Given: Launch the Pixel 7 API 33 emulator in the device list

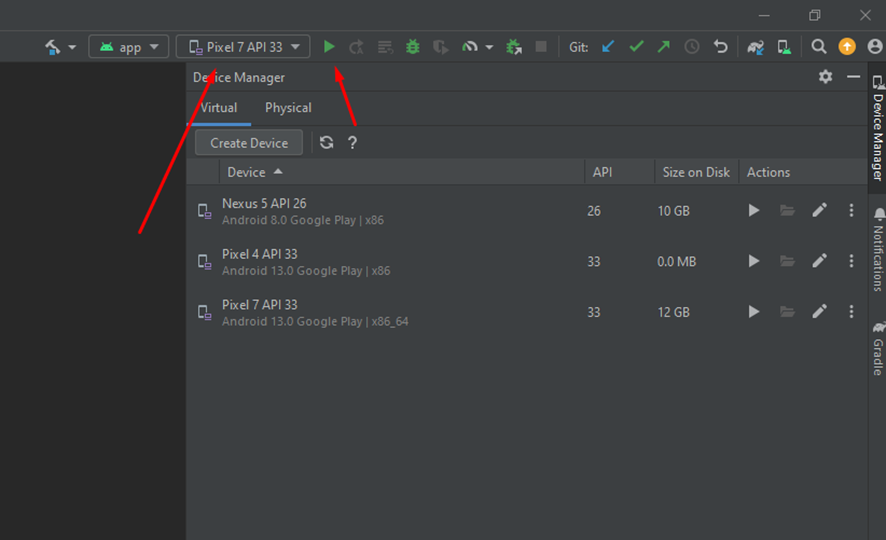Looking at the screenshot, I should pos(754,312).
